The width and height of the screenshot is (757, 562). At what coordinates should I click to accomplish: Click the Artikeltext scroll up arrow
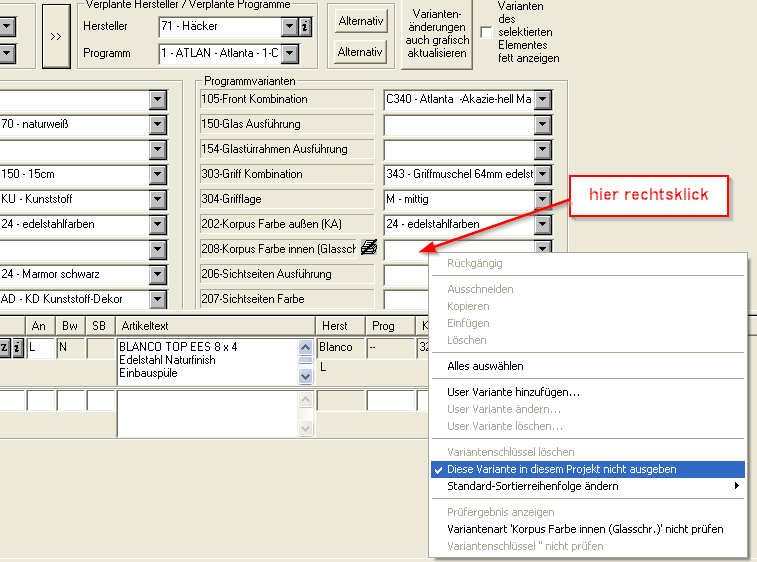click(x=306, y=346)
